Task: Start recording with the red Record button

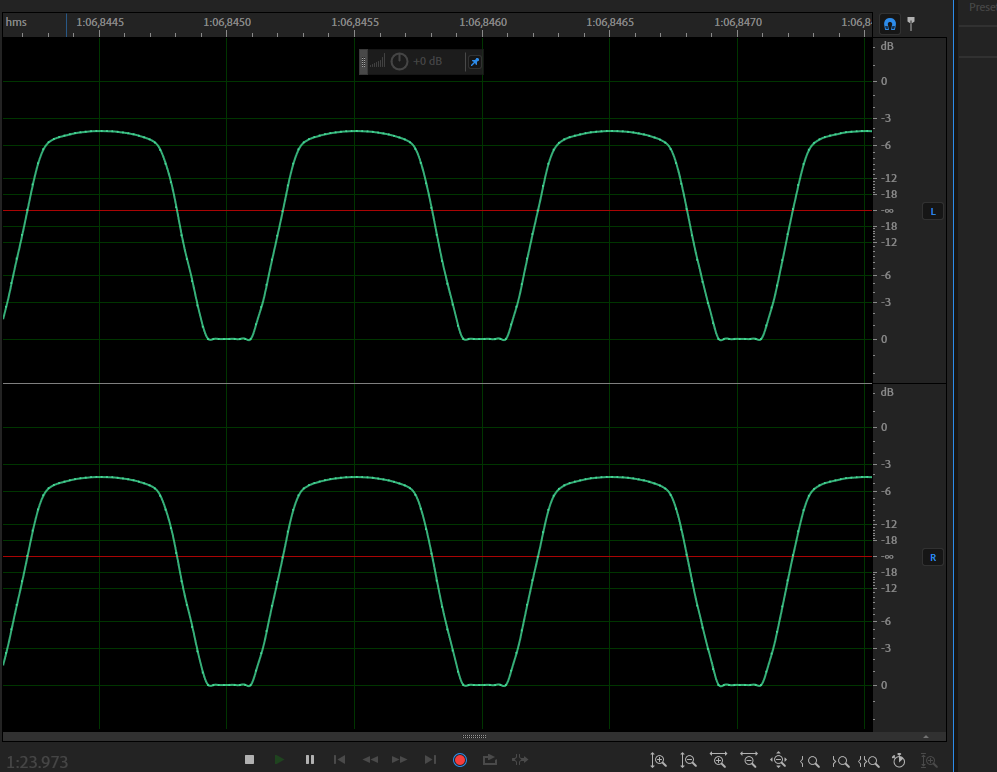Action: pyautogui.click(x=460, y=760)
